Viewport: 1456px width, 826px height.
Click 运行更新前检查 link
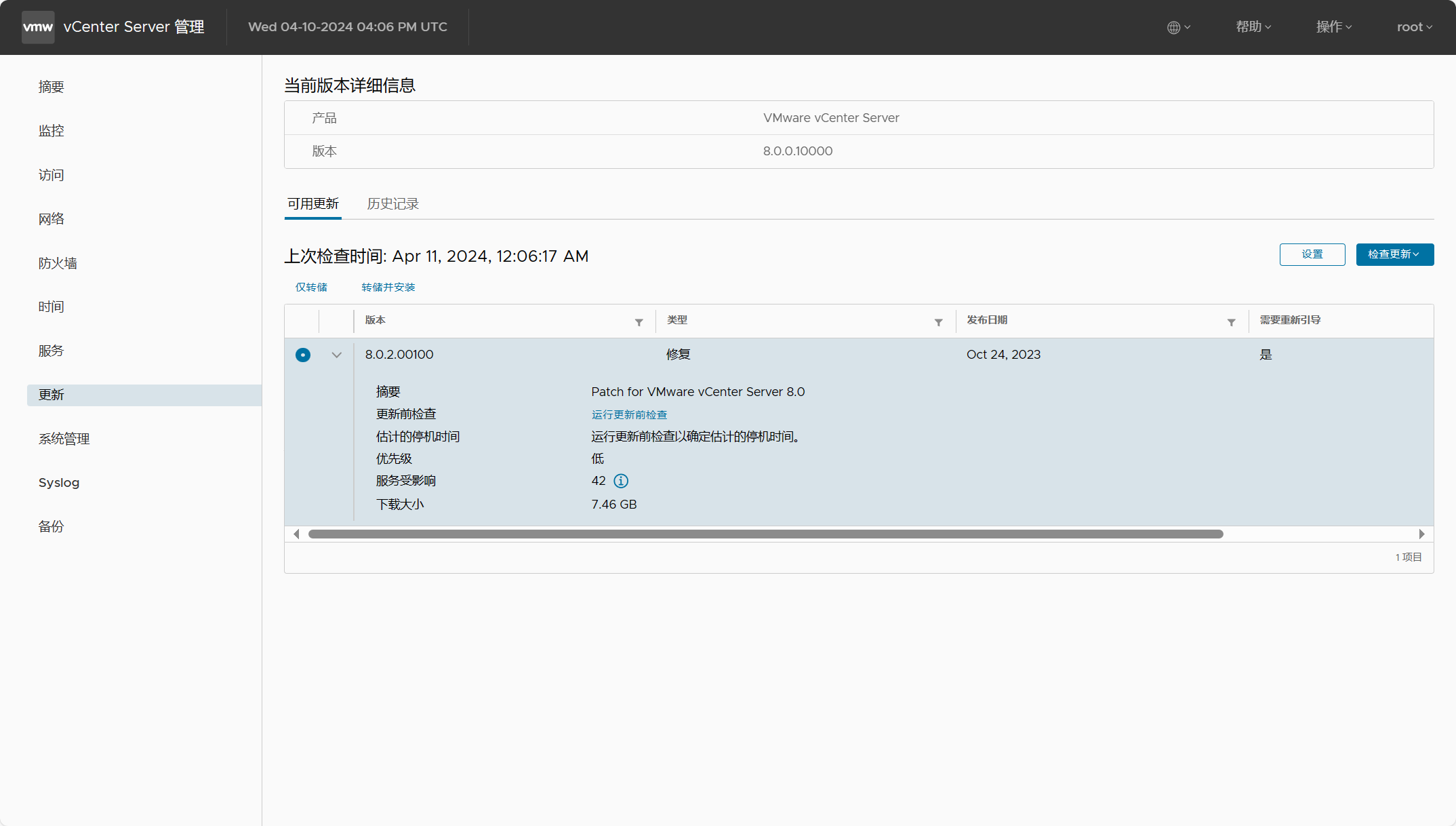[629, 414]
